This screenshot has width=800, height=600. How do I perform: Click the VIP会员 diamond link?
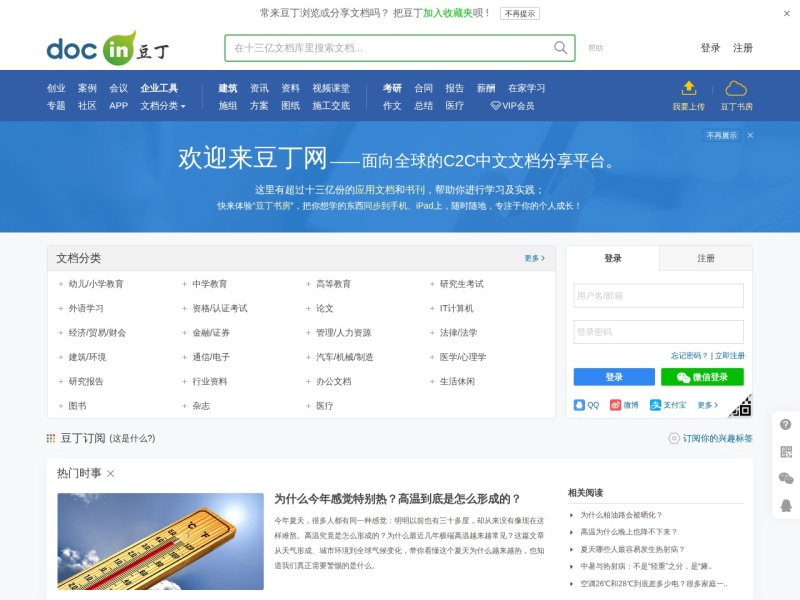click(x=512, y=106)
